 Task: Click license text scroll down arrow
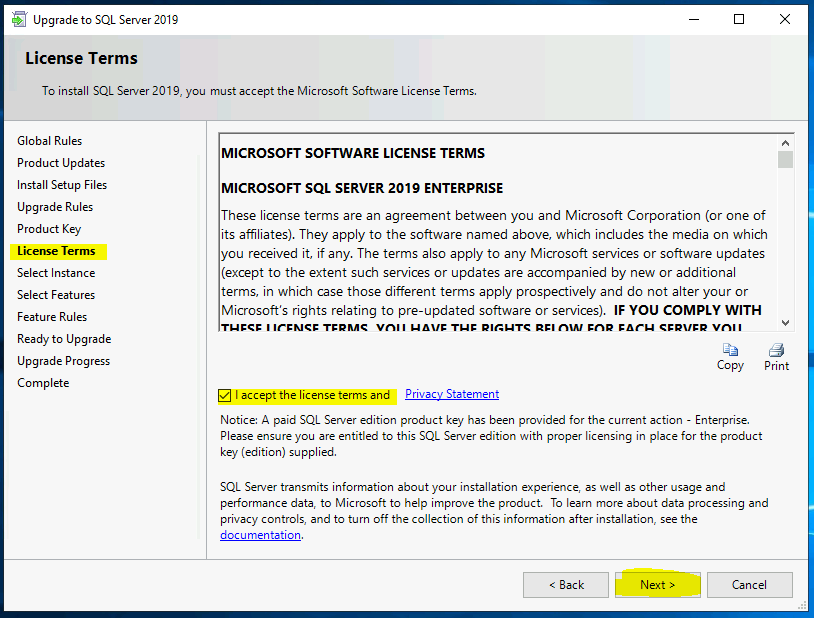785,323
